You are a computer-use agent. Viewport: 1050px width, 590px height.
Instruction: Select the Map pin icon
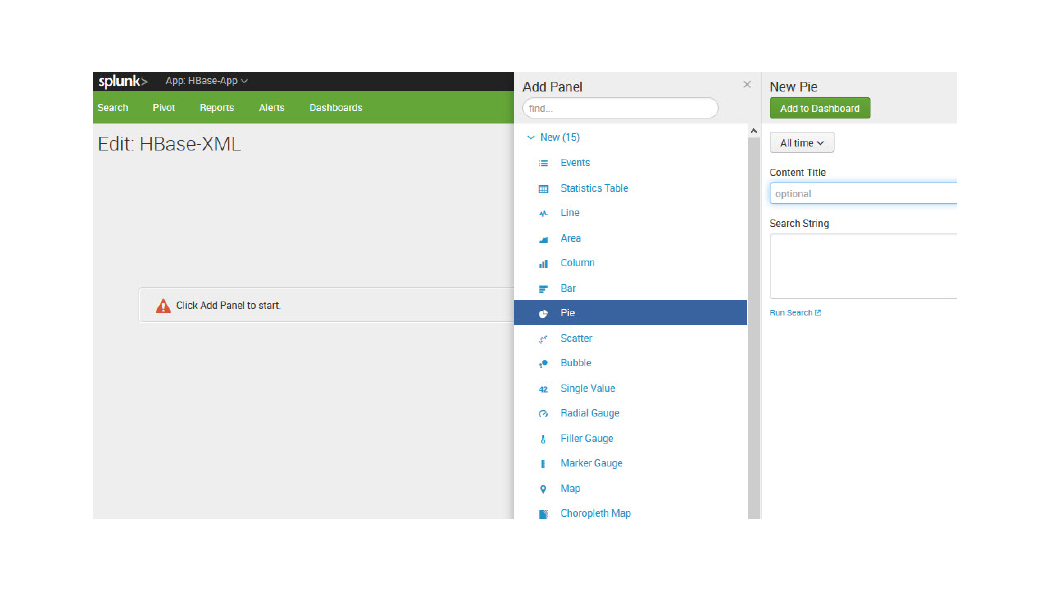(x=543, y=489)
